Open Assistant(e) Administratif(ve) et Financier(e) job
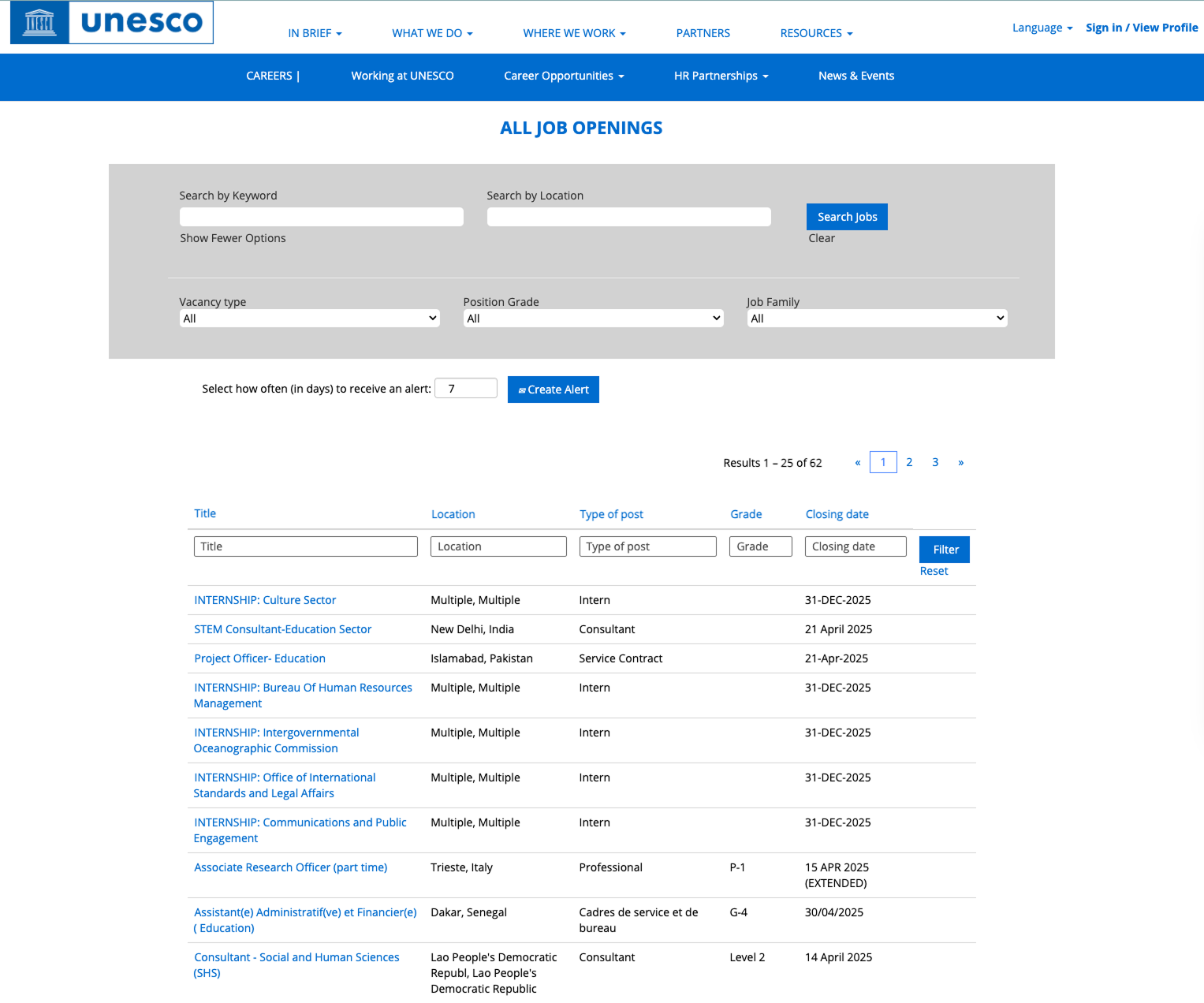Screen dimensions: 1204x1003 coord(305,920)
